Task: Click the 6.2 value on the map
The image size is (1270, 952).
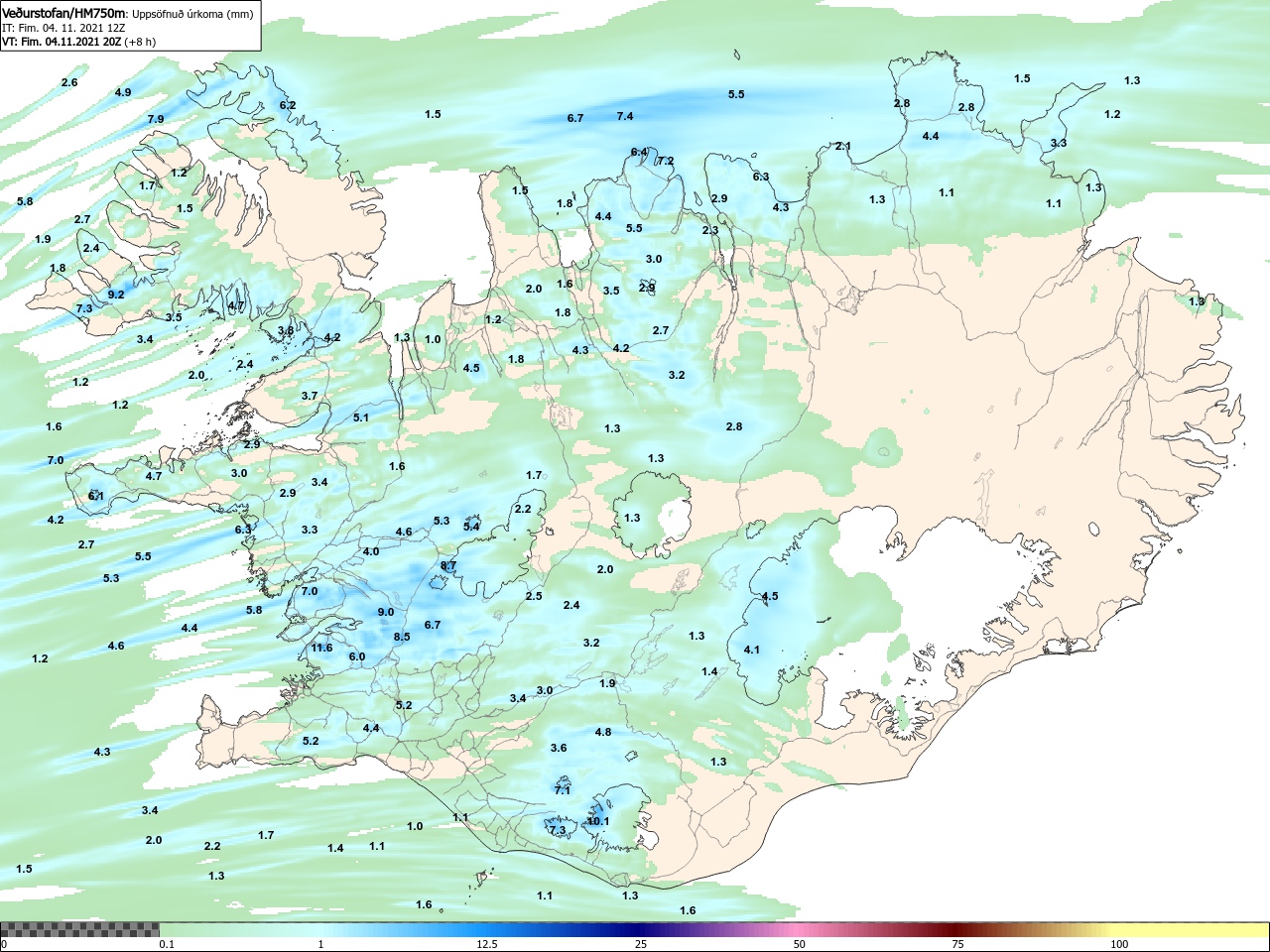Action: click(x=288, y=105)
